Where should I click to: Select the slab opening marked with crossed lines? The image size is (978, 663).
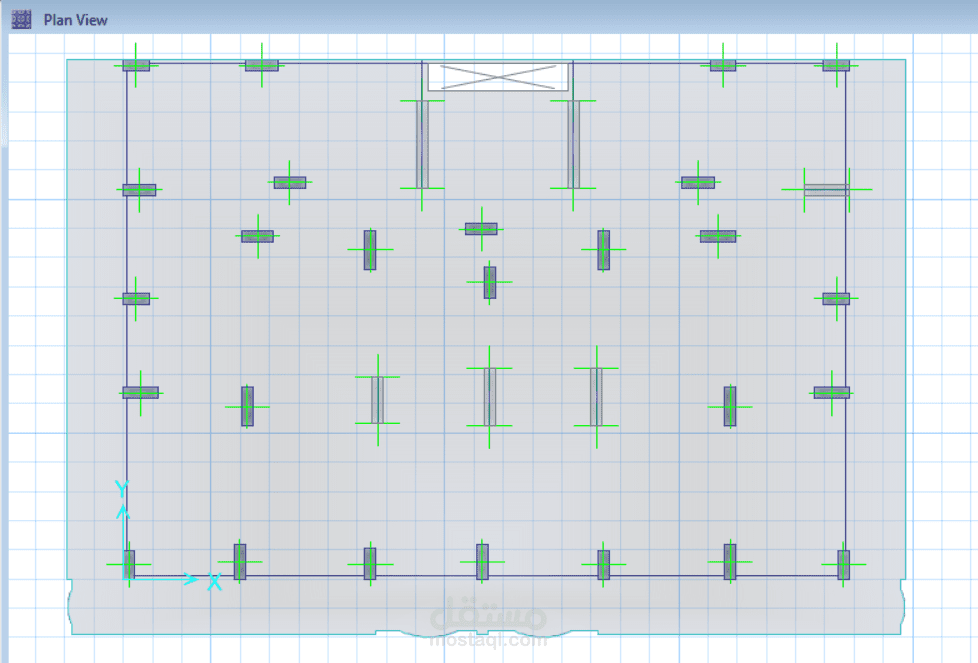(498, 77)
